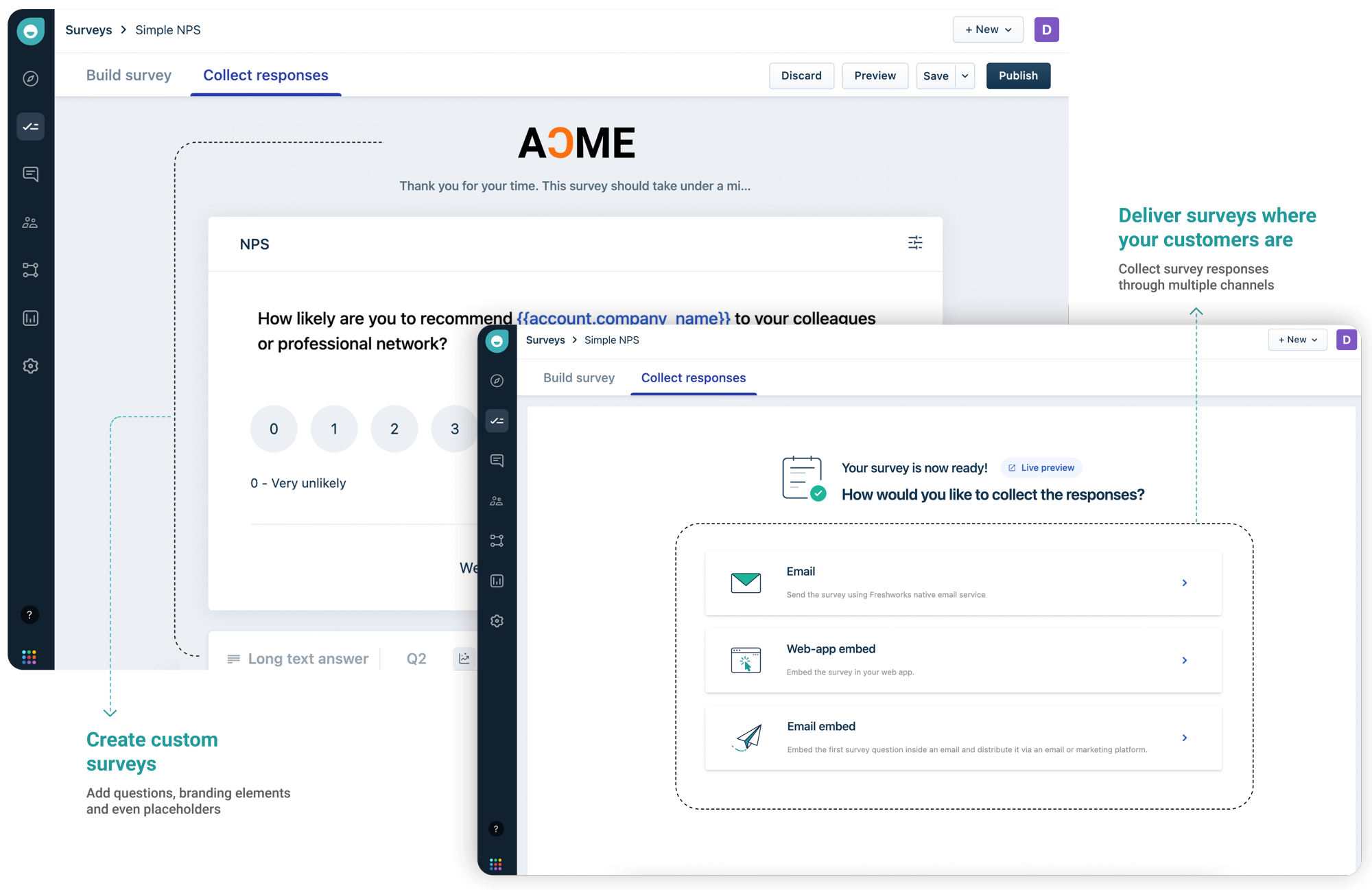The height and width of the screenshot is (890, 1372).
Task: Open the feedback chat icon in the sidebar
Action: click(30, 174)
